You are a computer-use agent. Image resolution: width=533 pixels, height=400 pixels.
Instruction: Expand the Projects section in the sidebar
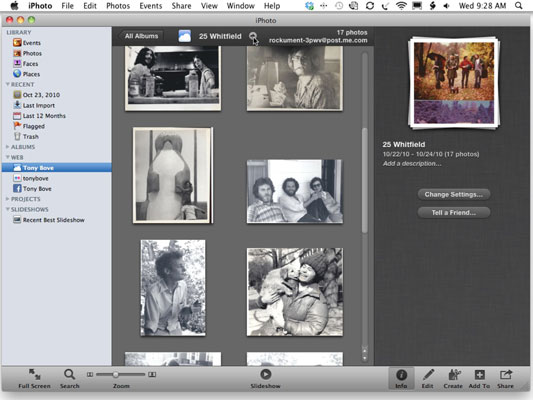click(x=7, y=199)
